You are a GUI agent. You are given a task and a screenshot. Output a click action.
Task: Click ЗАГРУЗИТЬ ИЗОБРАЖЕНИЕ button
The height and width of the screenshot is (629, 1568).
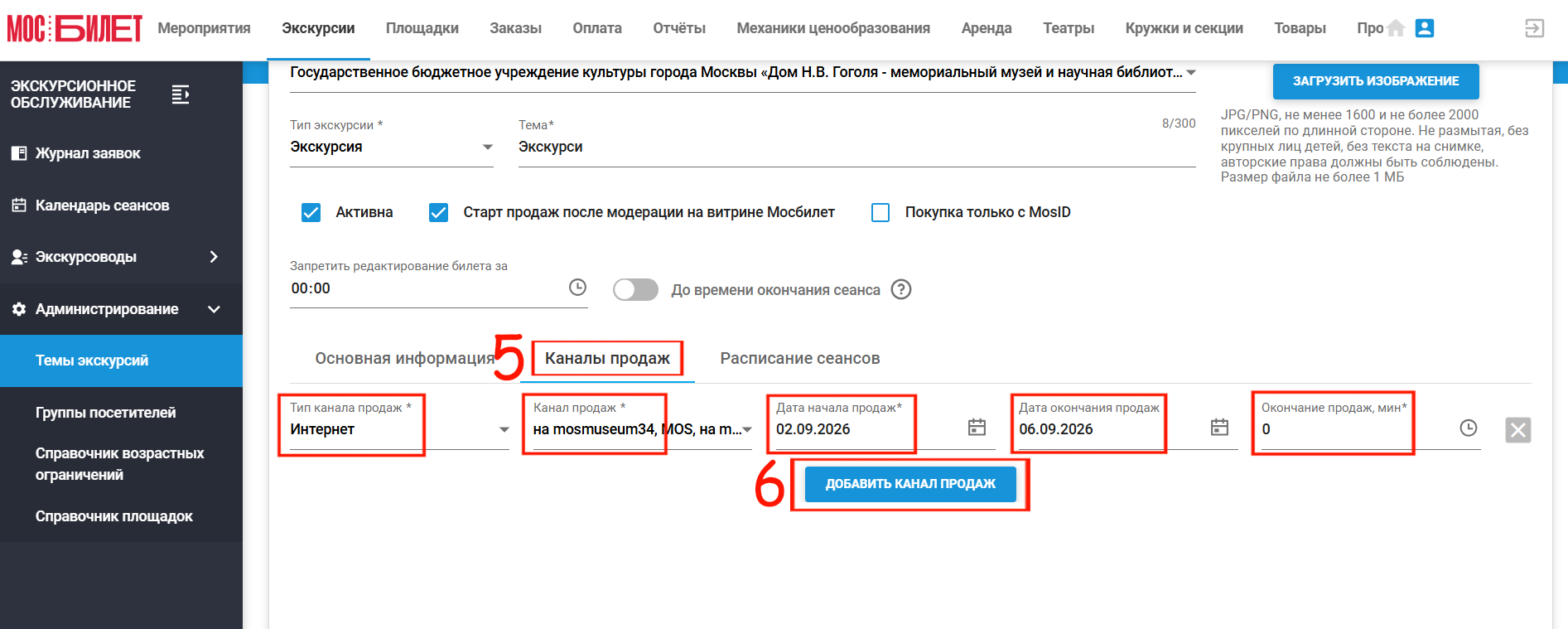click(1376, 81)
